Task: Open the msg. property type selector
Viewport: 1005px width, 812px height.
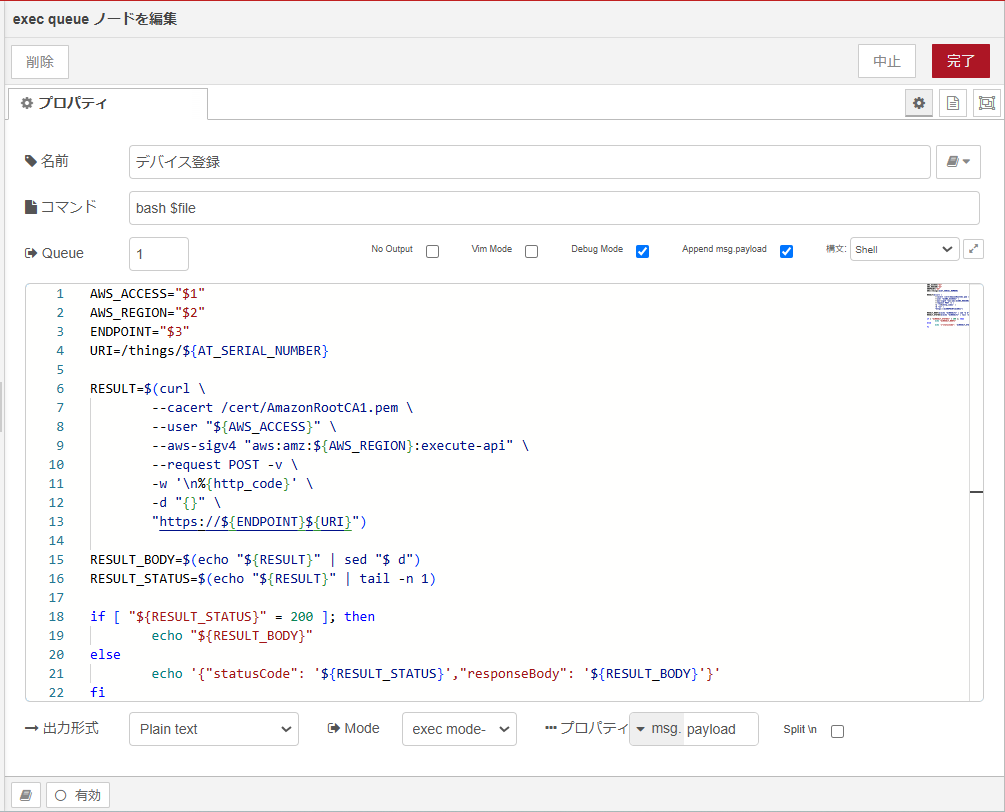Action: [656, 729]
